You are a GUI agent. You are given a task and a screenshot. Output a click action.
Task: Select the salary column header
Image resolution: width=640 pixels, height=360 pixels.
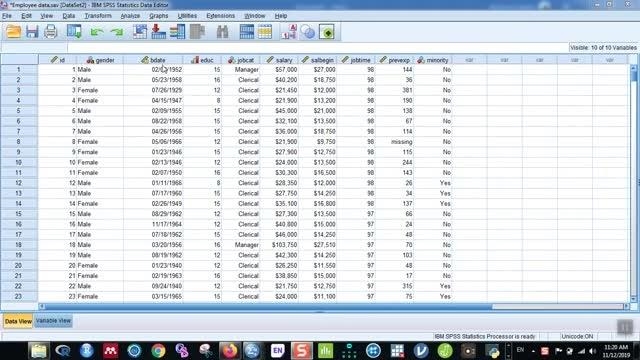point(280,60)
